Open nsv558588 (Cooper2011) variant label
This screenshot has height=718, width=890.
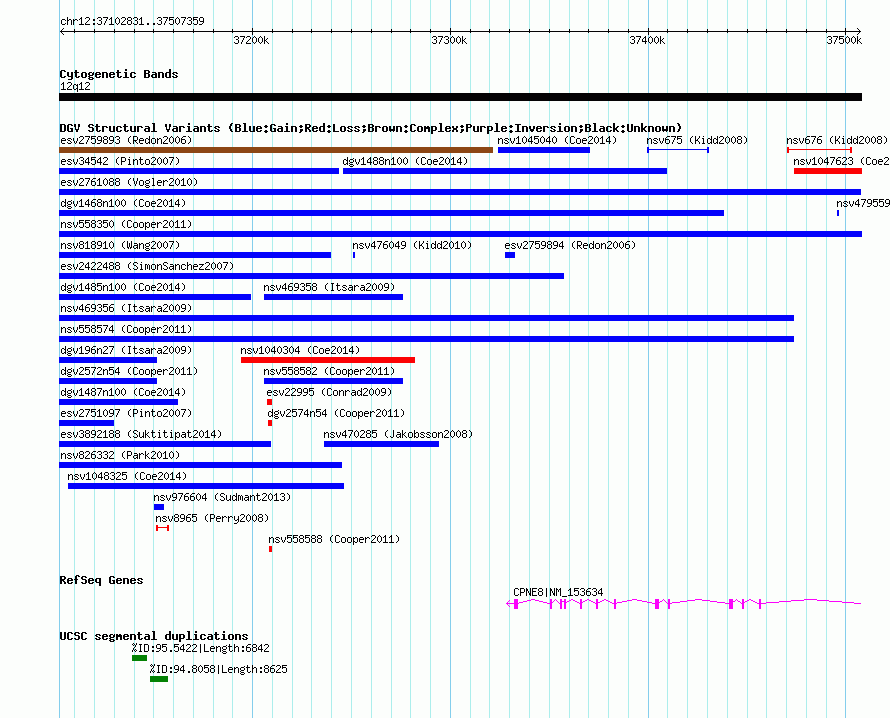click(334, 539)
